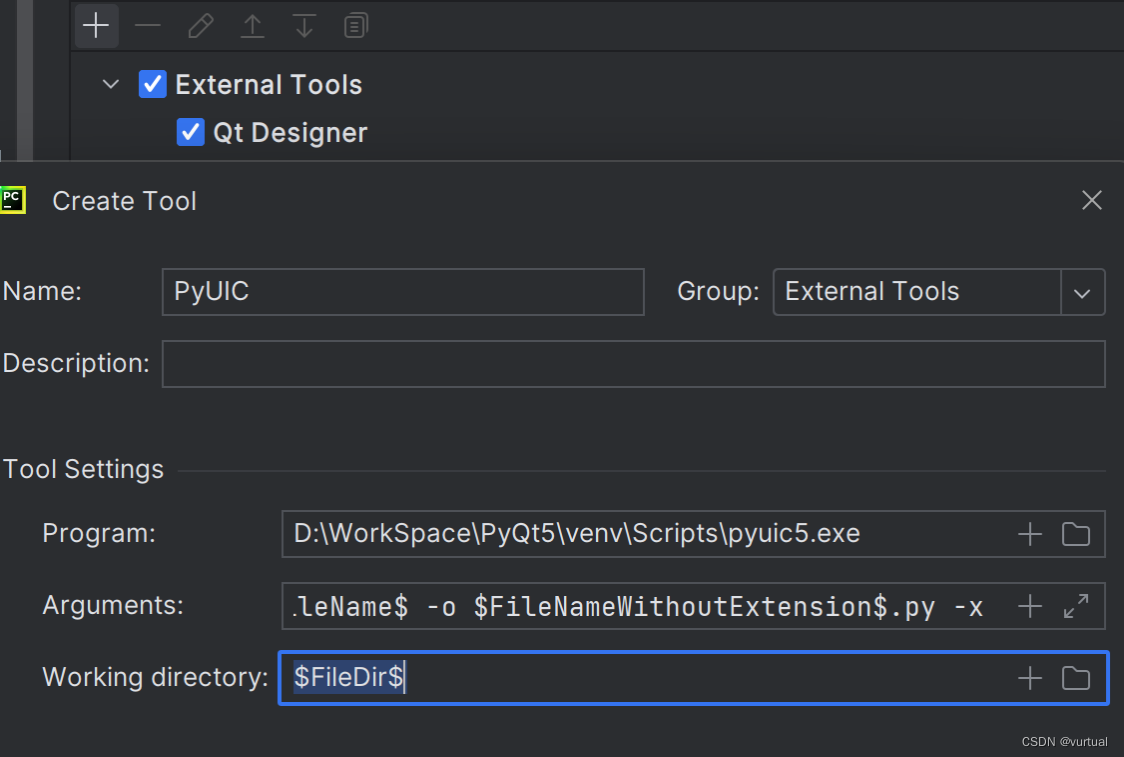Collapse the External Tools tree group
The image size is (1124, 757).
pyautogui.click(x=111, y=84)
